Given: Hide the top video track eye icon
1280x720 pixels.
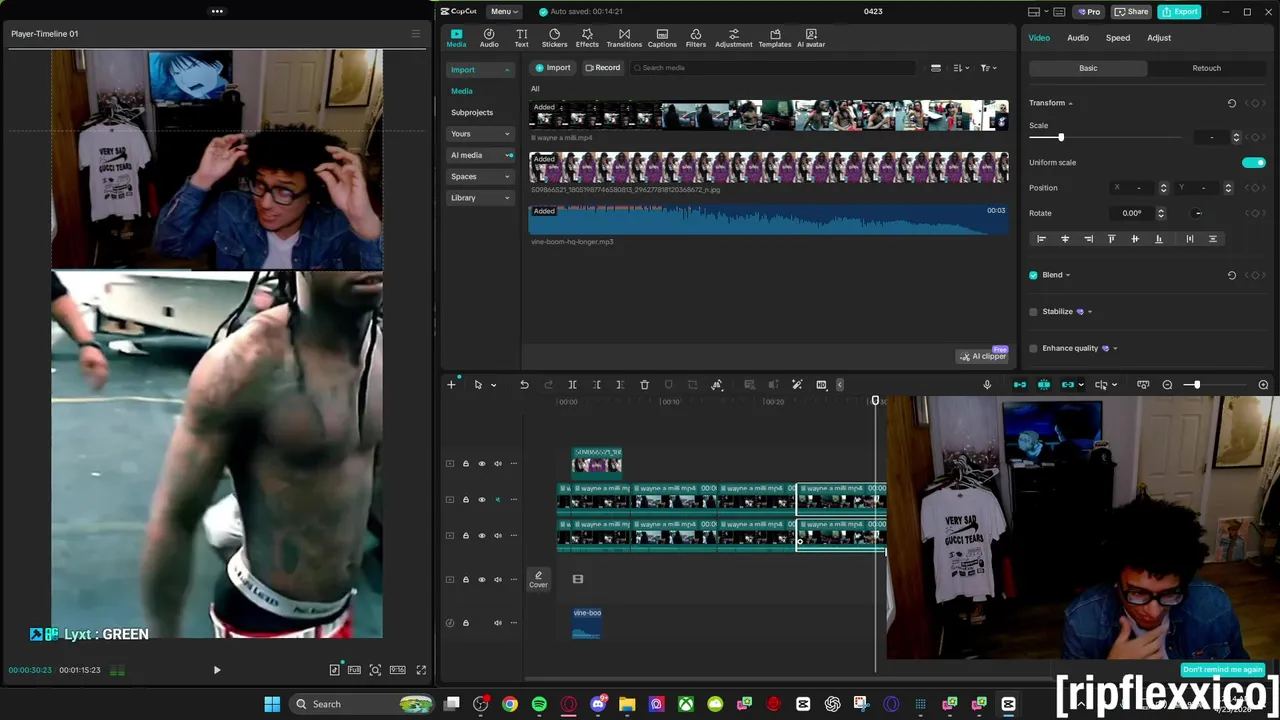Looking at the screenshot, I should point(481,463).
